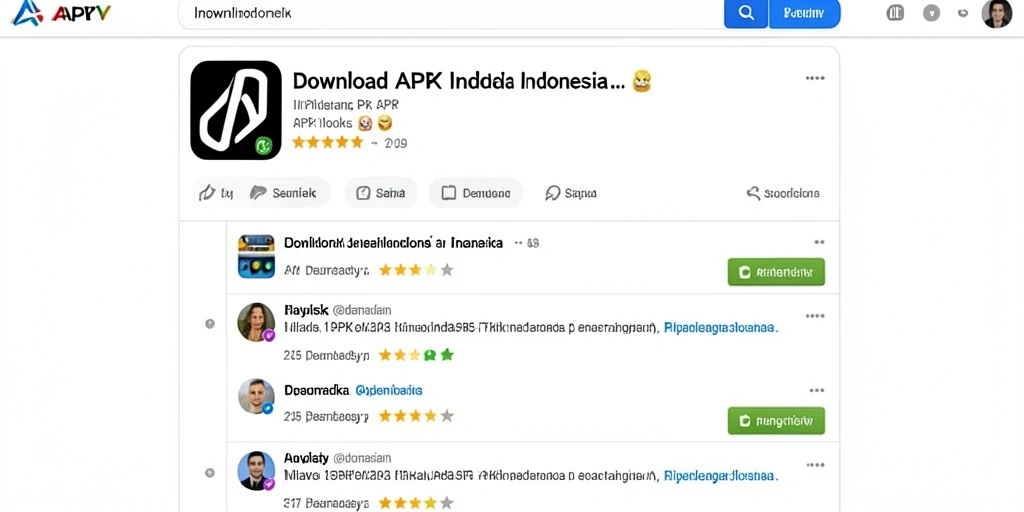Open the user profile avatar in header

[x=997, y=13]
